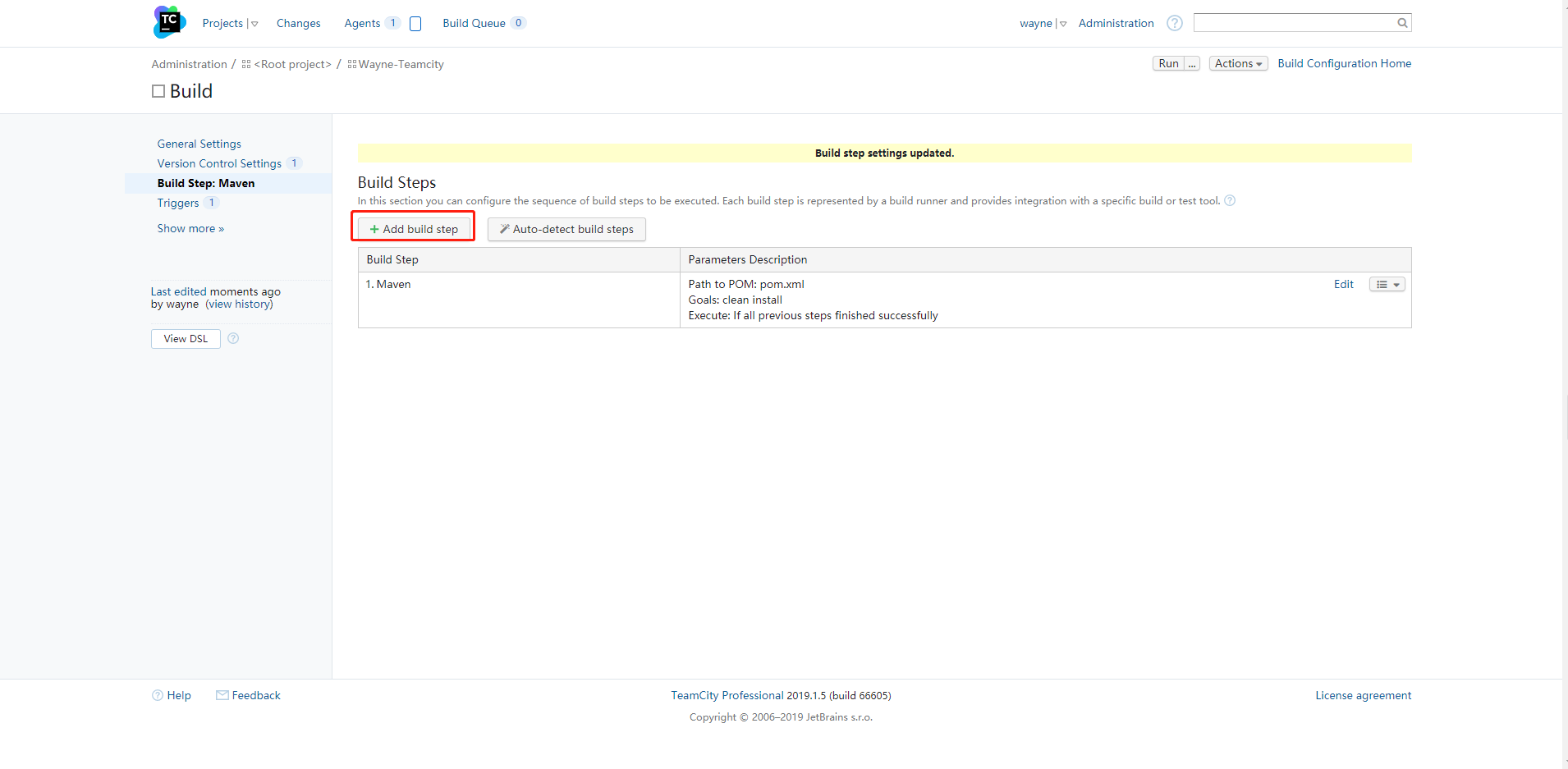Open the Maven step options dropdown
1568x769 pixels.
coord(1387,284)
